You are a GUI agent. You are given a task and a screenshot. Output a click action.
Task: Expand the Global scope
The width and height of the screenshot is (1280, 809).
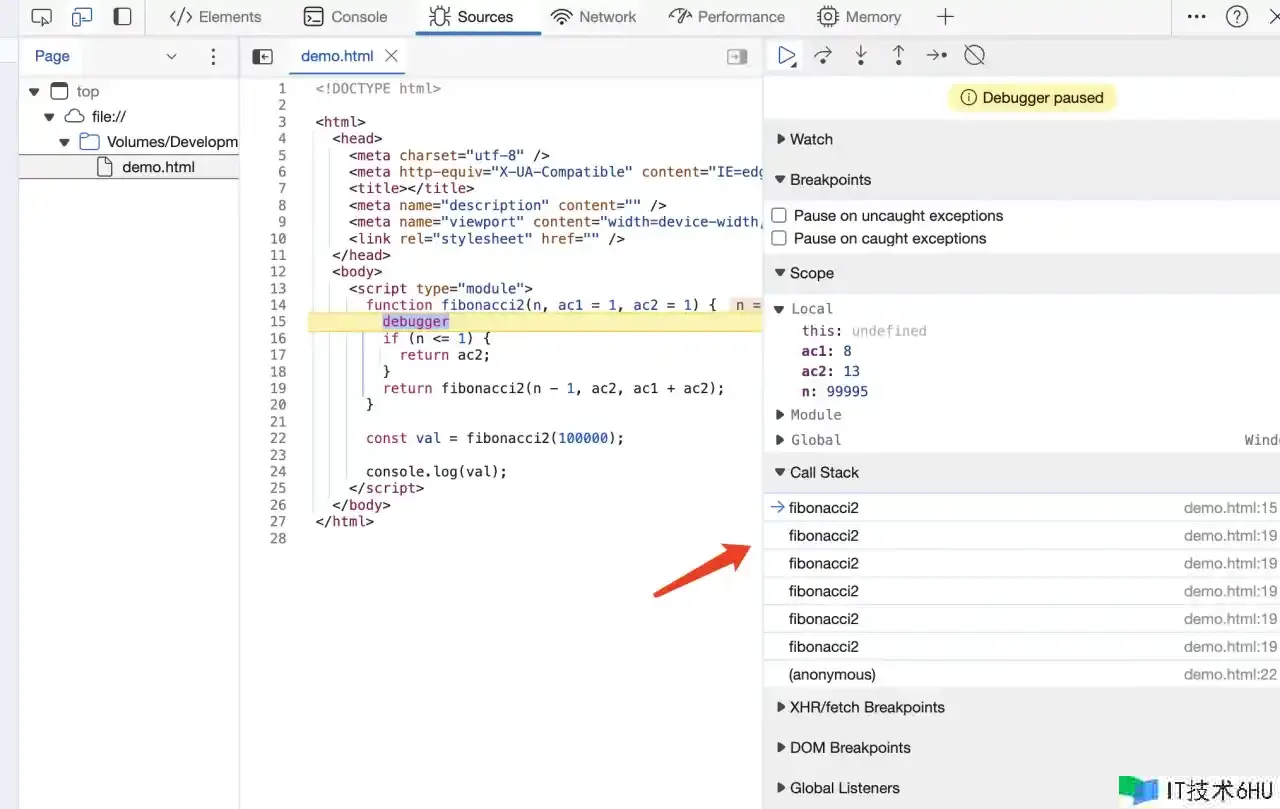pos(780,440)
